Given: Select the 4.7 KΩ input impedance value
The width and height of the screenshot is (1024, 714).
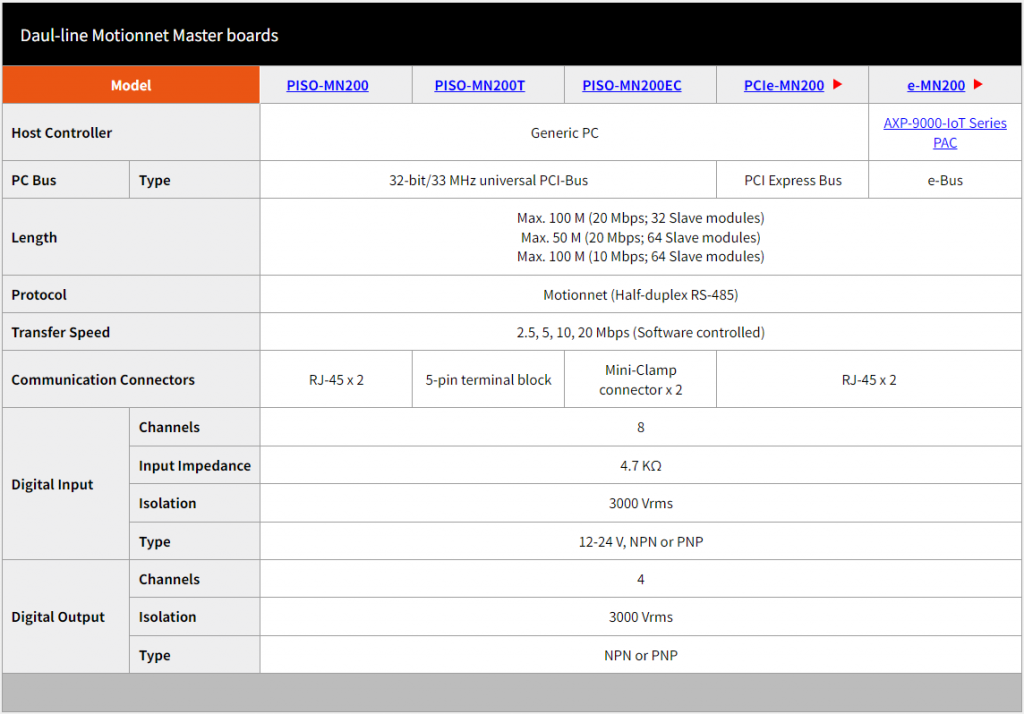Looking at the screenshot, I should (640, 466).
